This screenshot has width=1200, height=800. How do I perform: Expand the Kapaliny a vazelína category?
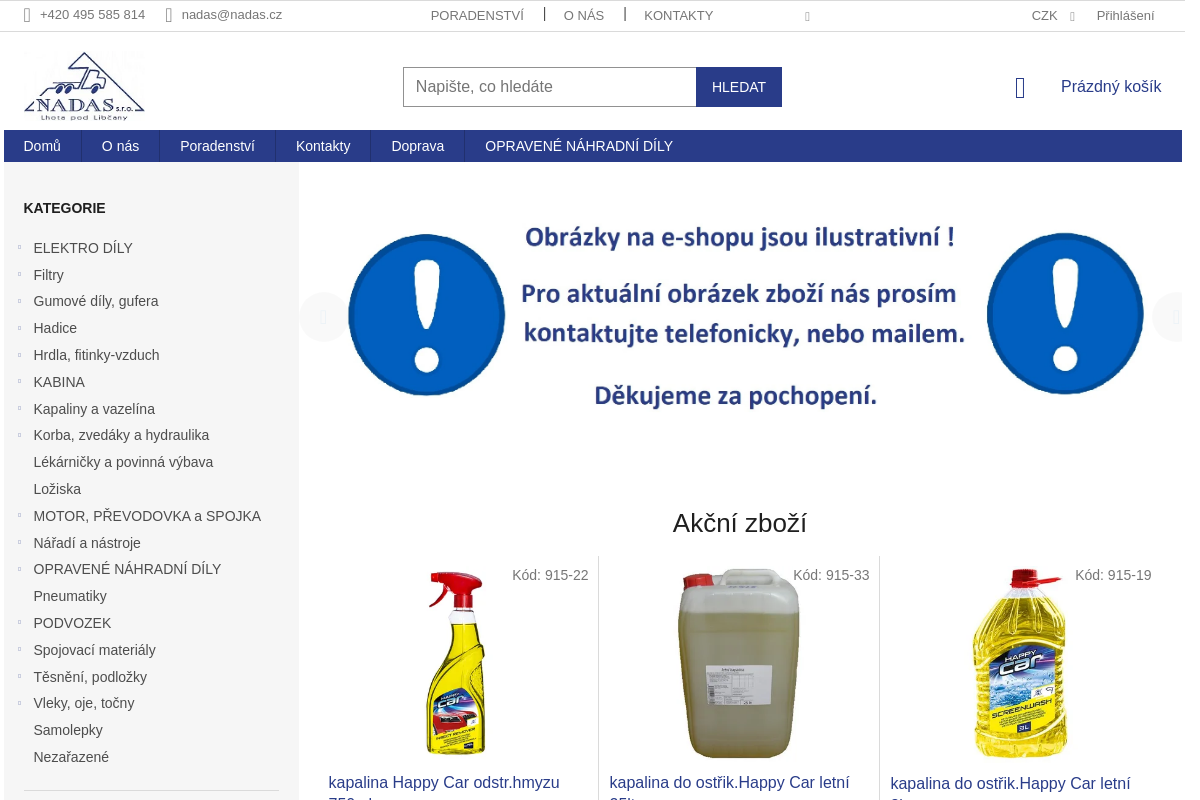click(19, 409)
